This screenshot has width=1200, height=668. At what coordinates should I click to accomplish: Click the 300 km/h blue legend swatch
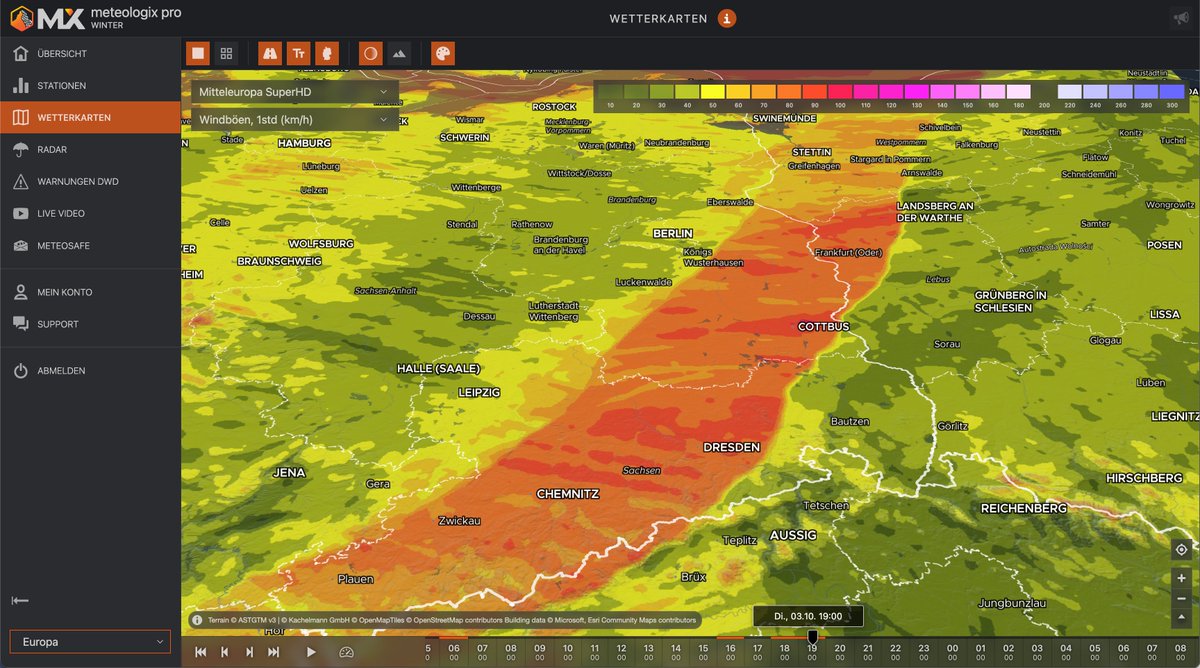(1174, 91)
